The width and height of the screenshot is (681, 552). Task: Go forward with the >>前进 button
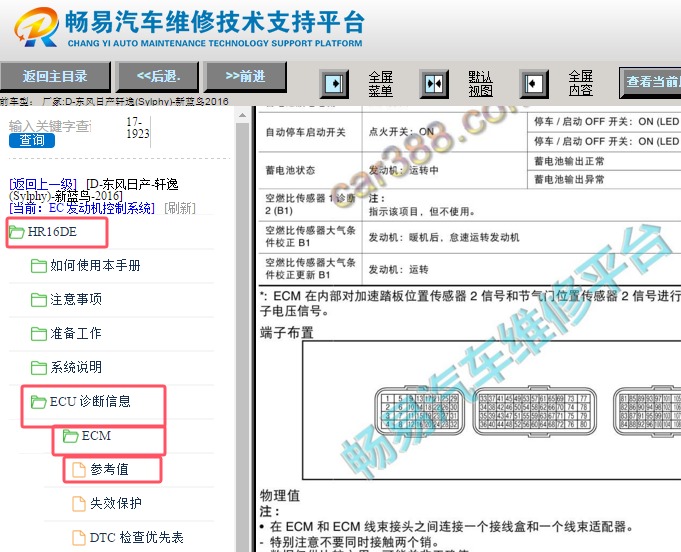pos(245,76)
